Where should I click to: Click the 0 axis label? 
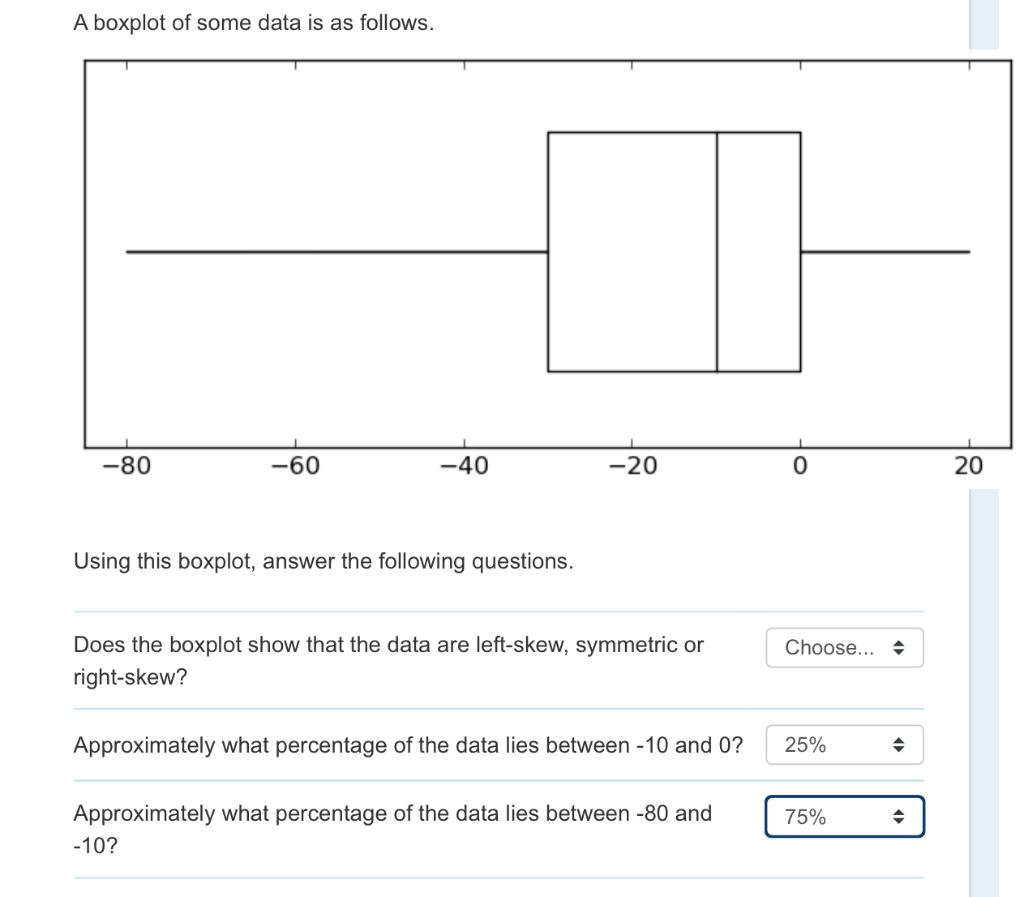[800, 464]
